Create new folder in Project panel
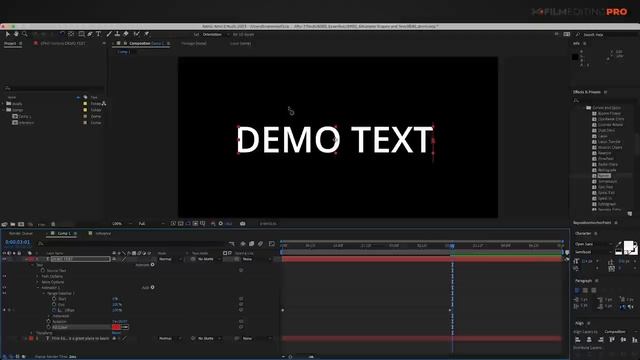 pos(13,224)
